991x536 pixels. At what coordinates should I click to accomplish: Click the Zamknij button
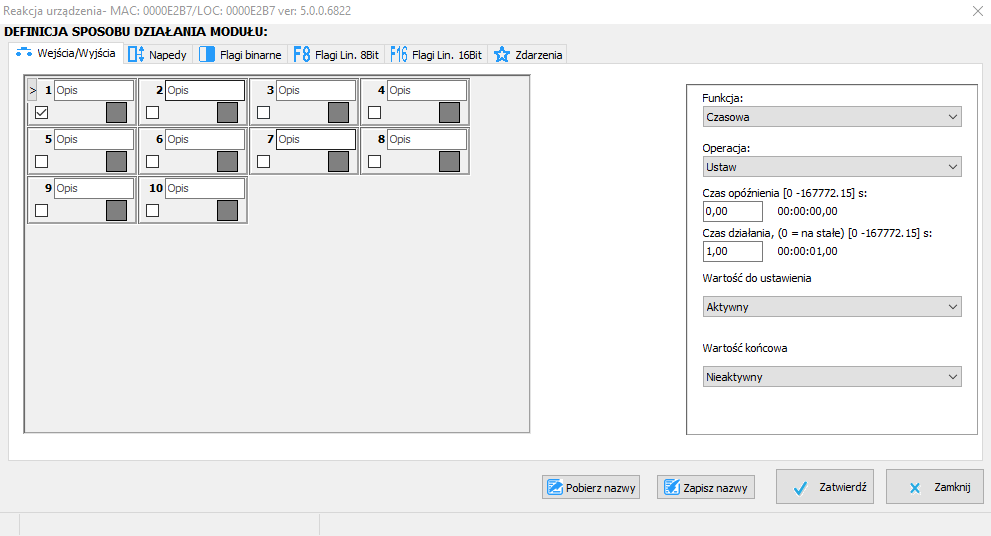[x=935, y=487]
